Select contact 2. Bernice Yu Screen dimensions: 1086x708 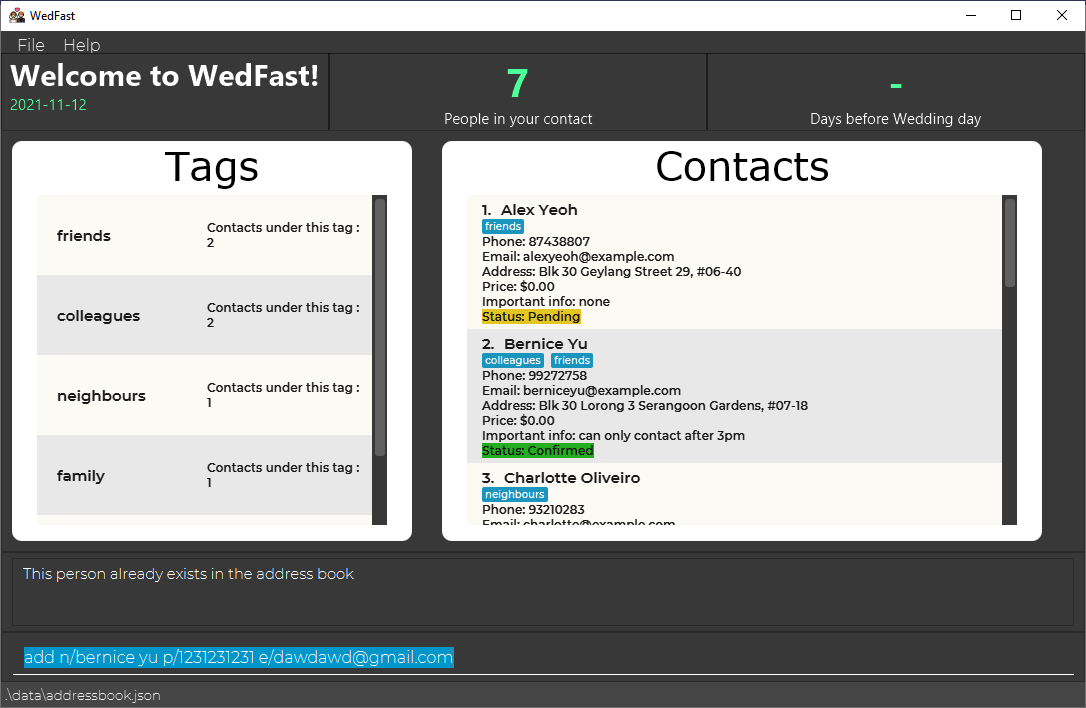734,396
